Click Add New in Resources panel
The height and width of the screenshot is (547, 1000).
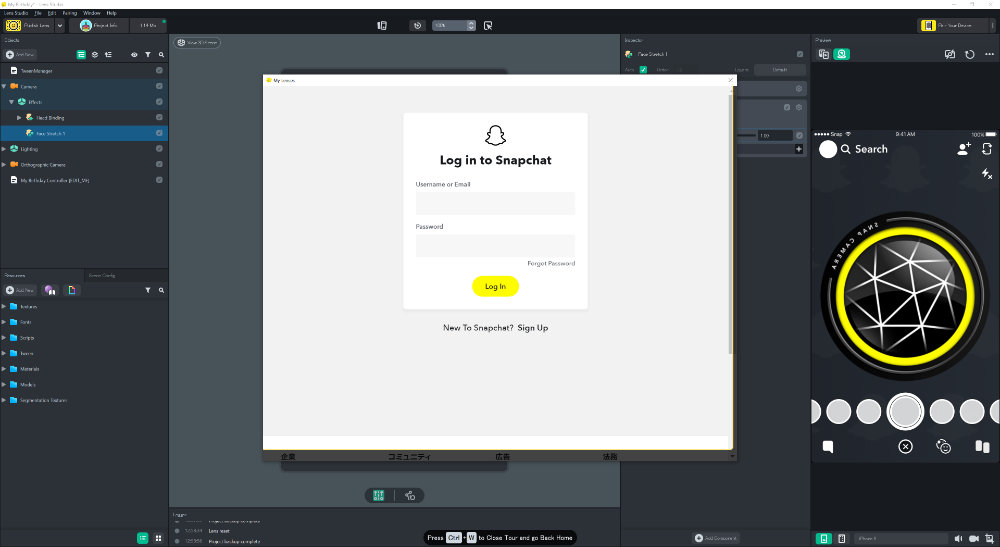coord(20,290)
